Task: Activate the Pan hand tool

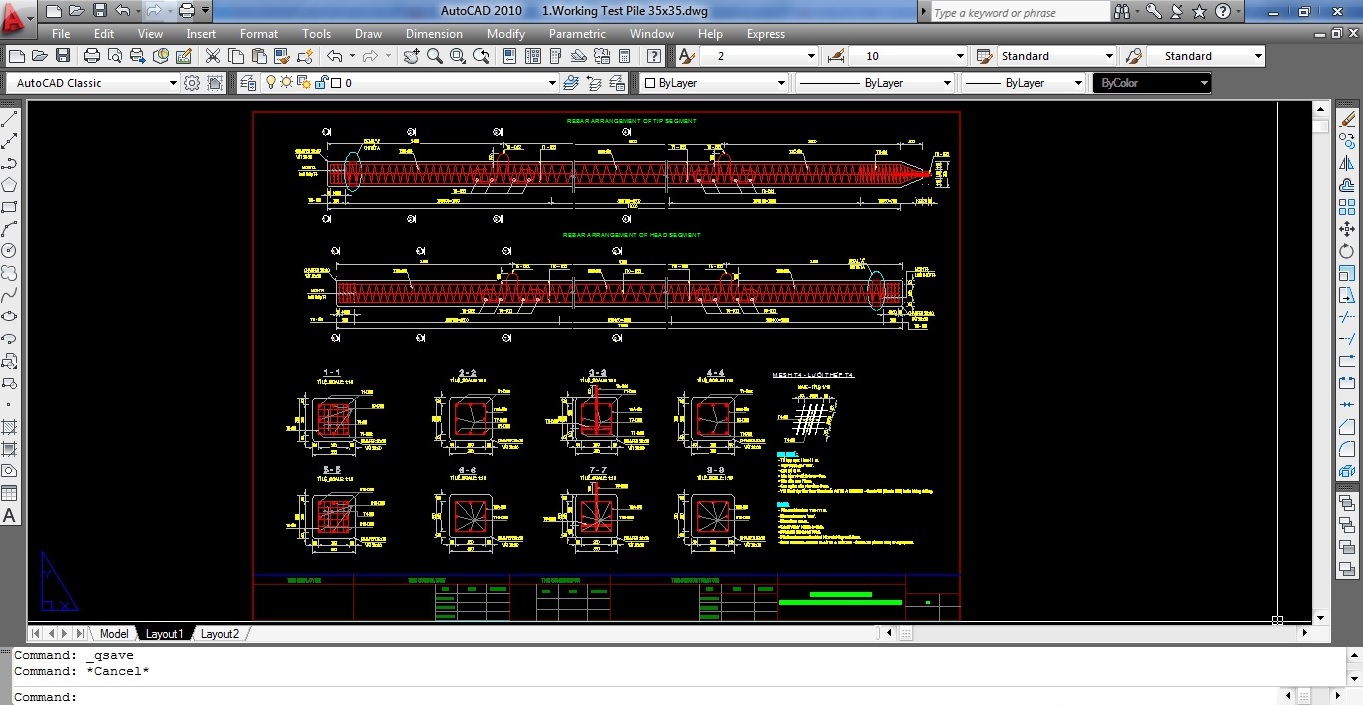Action: [x=412, y=56]
